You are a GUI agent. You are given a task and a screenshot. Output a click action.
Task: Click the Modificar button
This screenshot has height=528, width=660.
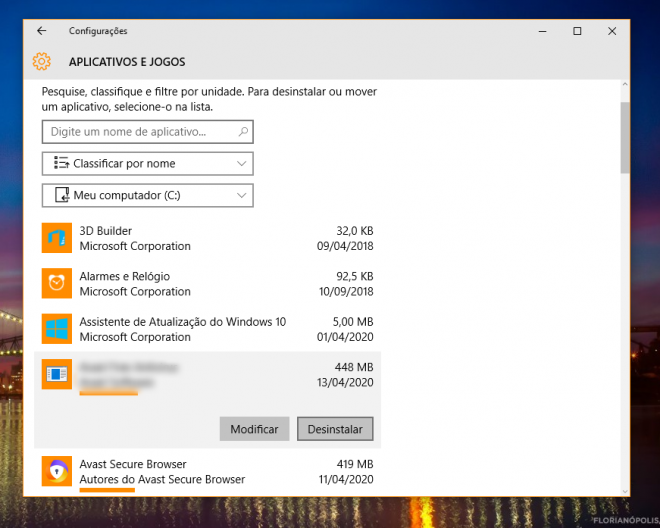(x=254, y=429)
